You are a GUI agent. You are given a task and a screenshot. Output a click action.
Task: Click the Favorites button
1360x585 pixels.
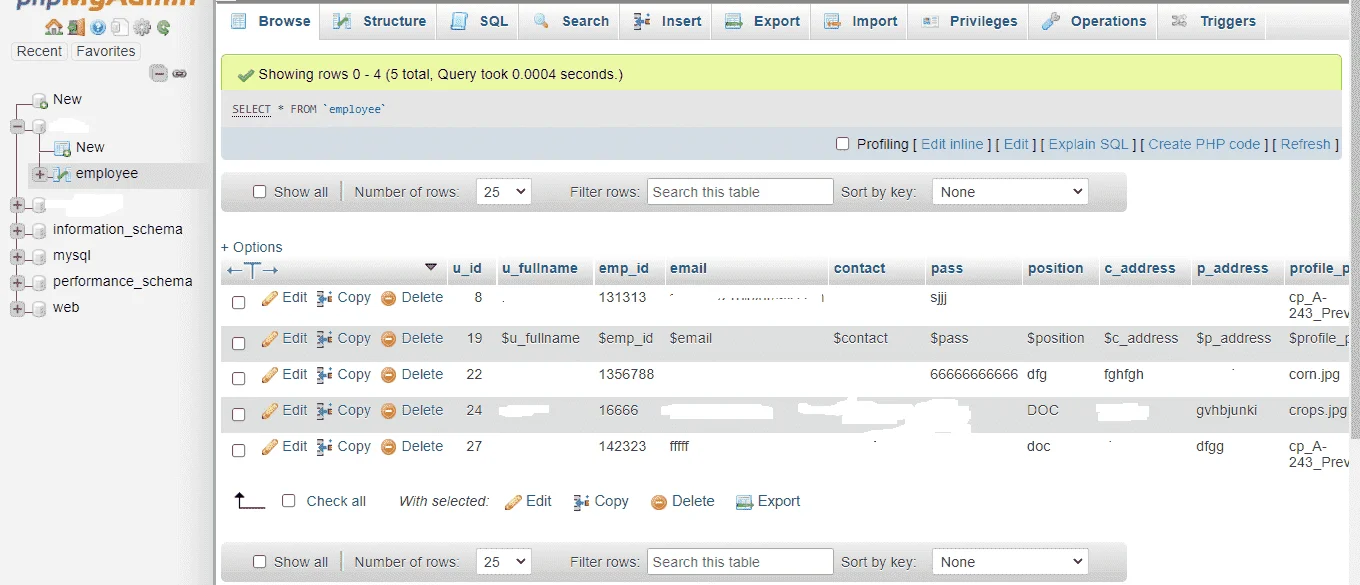pyautogui.click(x=106, y=51)
